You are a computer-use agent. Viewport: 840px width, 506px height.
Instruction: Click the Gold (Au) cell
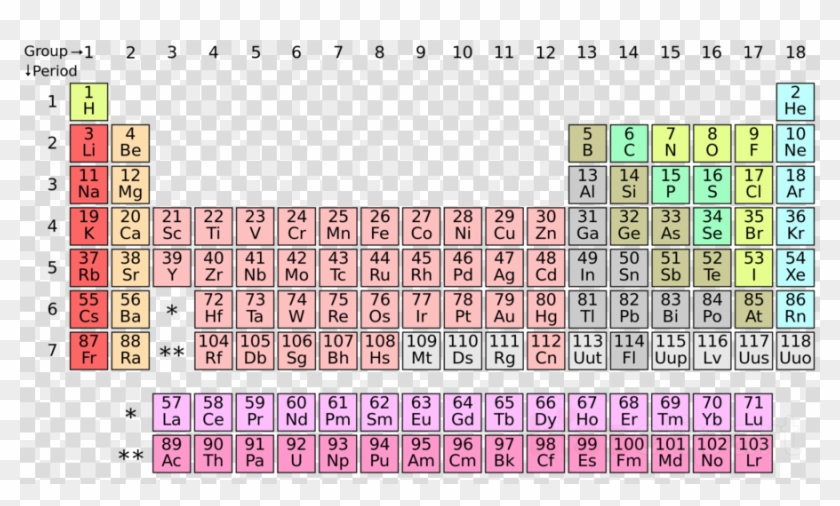tap(504, 309)
